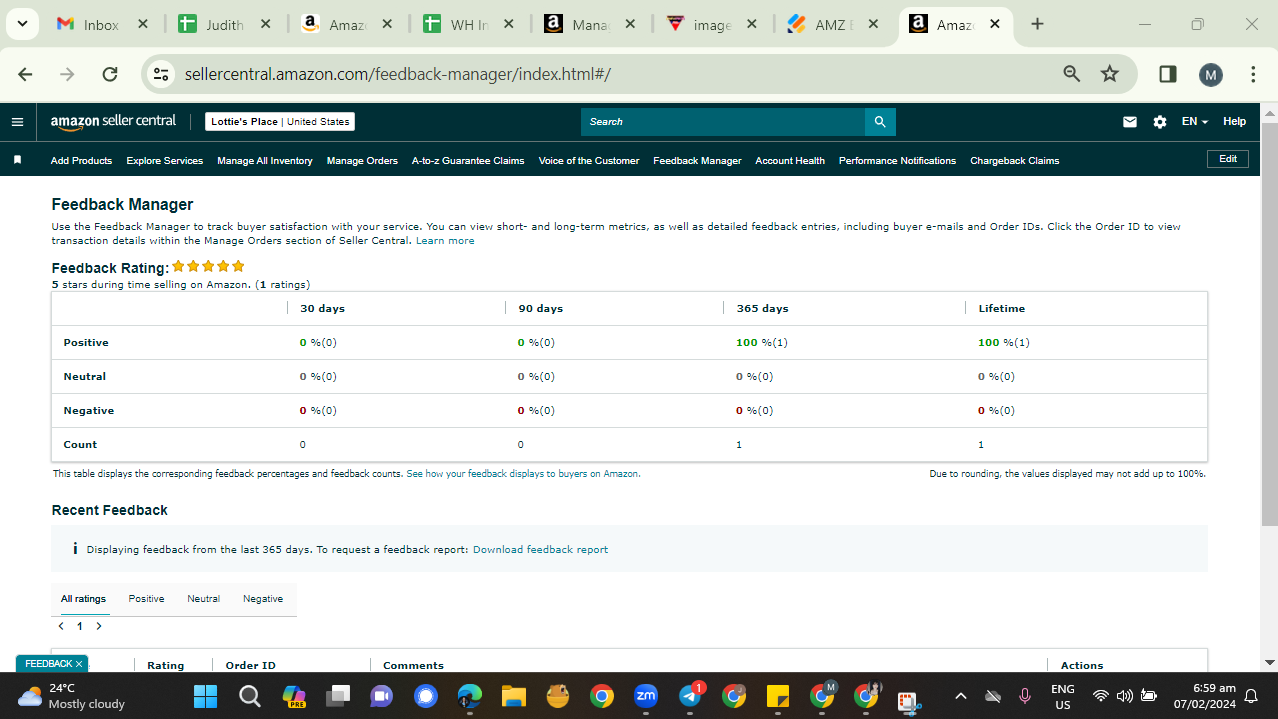Select the Negative ratings tab

[x=263, y=599]
